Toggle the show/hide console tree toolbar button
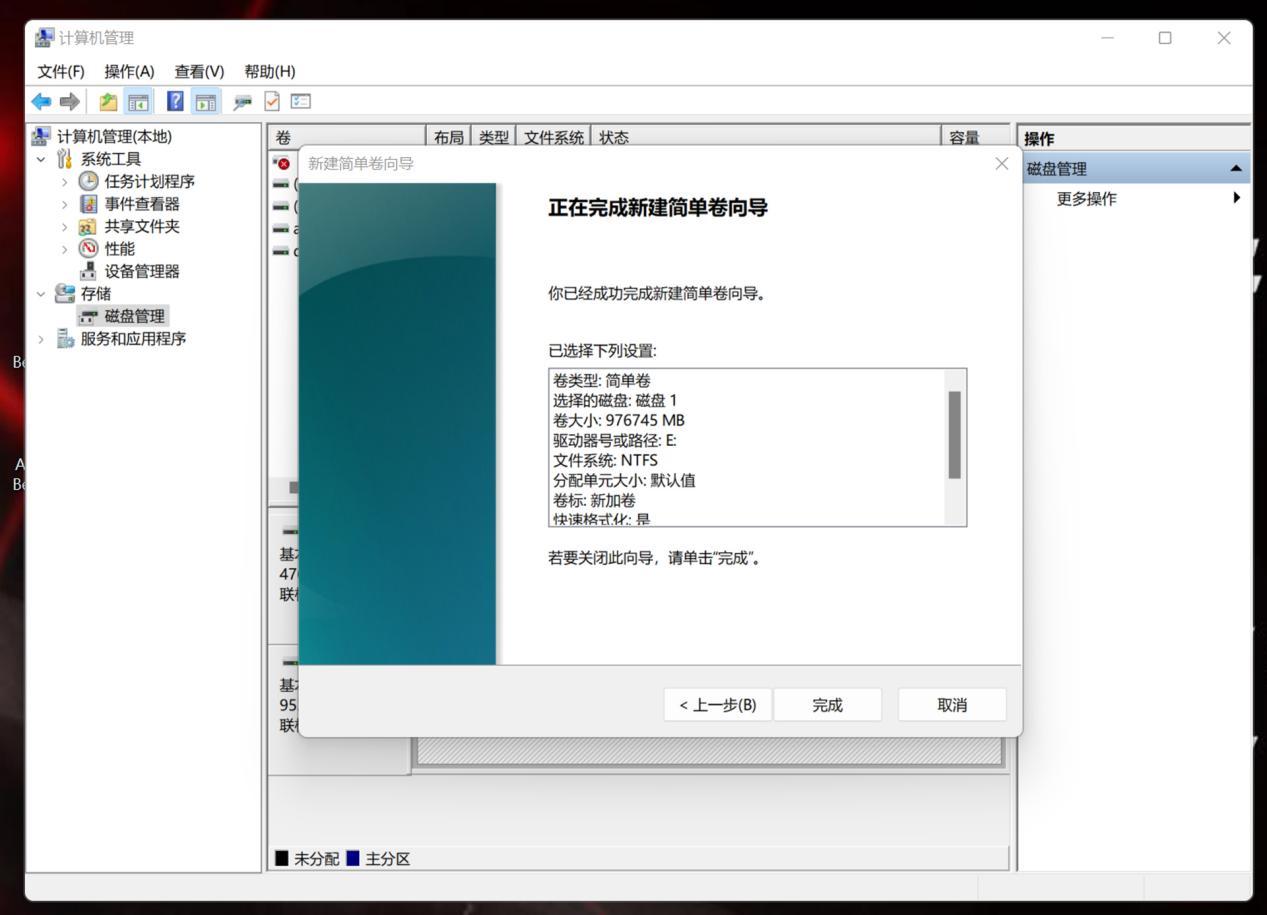The width and height of the screenshot is (1267, 915). click(140, 100)
